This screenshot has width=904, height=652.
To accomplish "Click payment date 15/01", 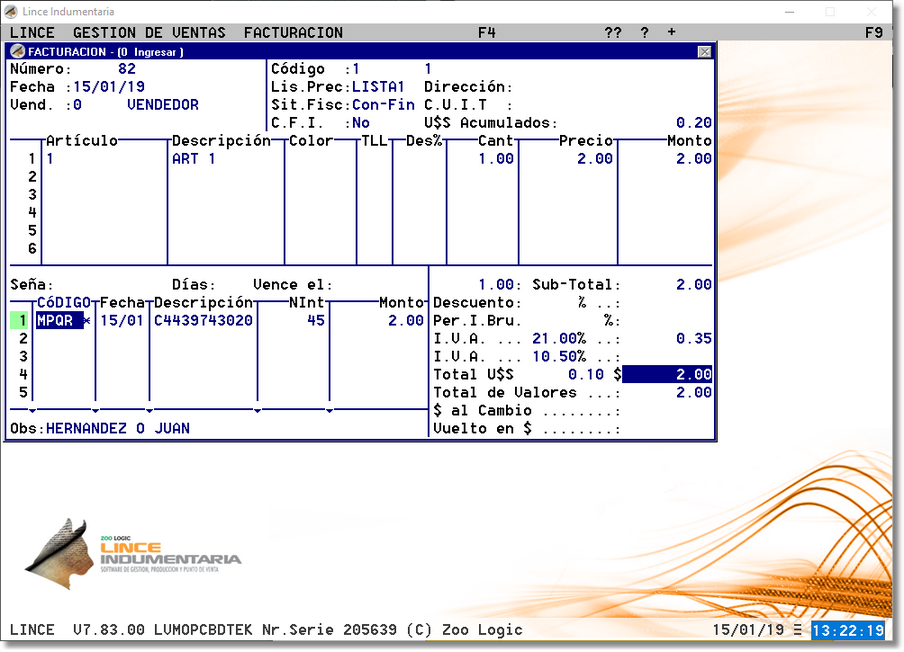I will click(x=122, y=321).
